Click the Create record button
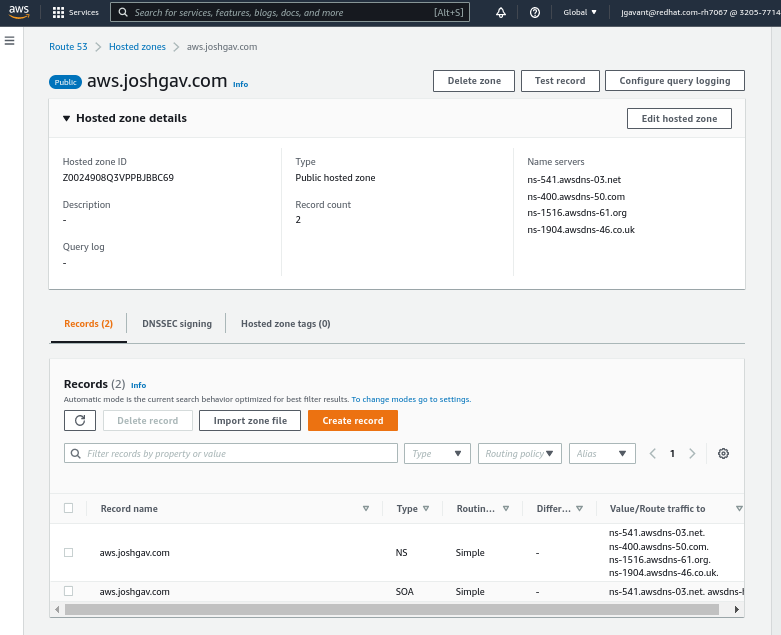This screenshot has height=635, width=781. point(352,421)
